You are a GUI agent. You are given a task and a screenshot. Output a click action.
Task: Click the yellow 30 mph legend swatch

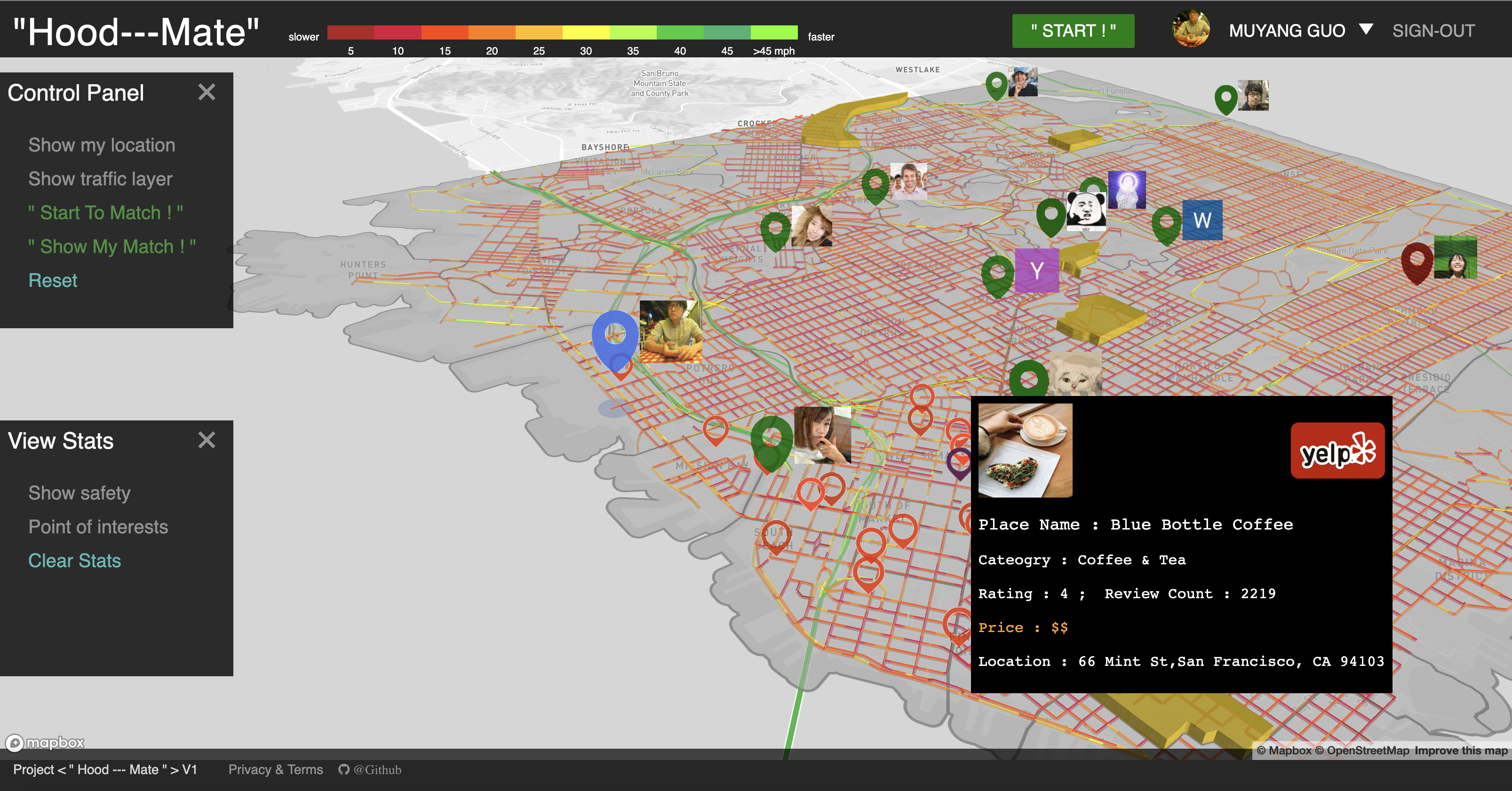click(x=585, y=32)
